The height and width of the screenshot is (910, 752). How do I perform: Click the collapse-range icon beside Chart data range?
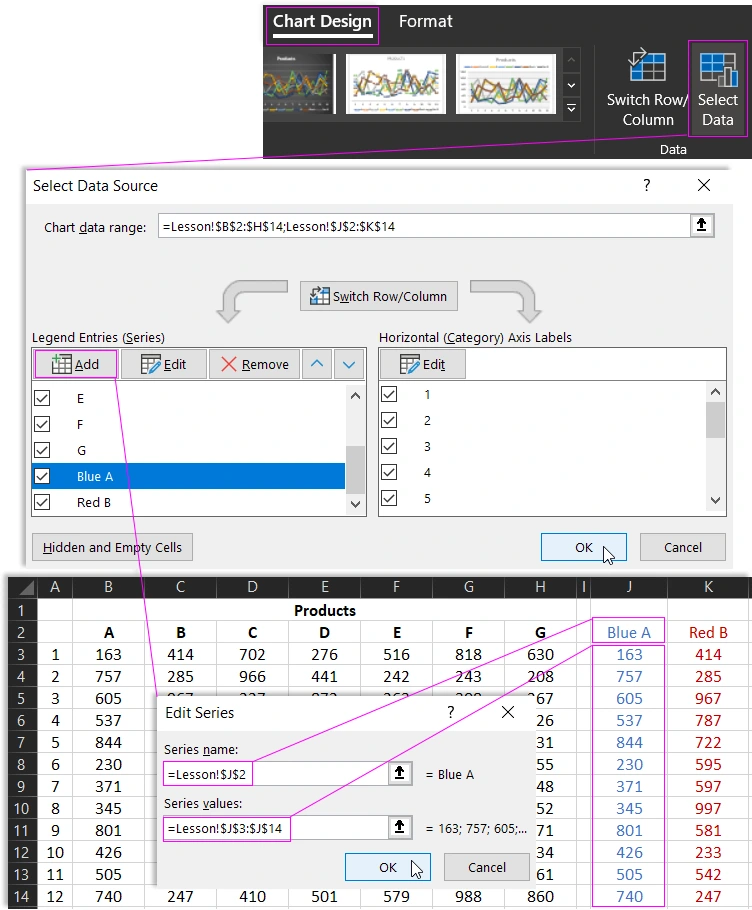point(702,225)
